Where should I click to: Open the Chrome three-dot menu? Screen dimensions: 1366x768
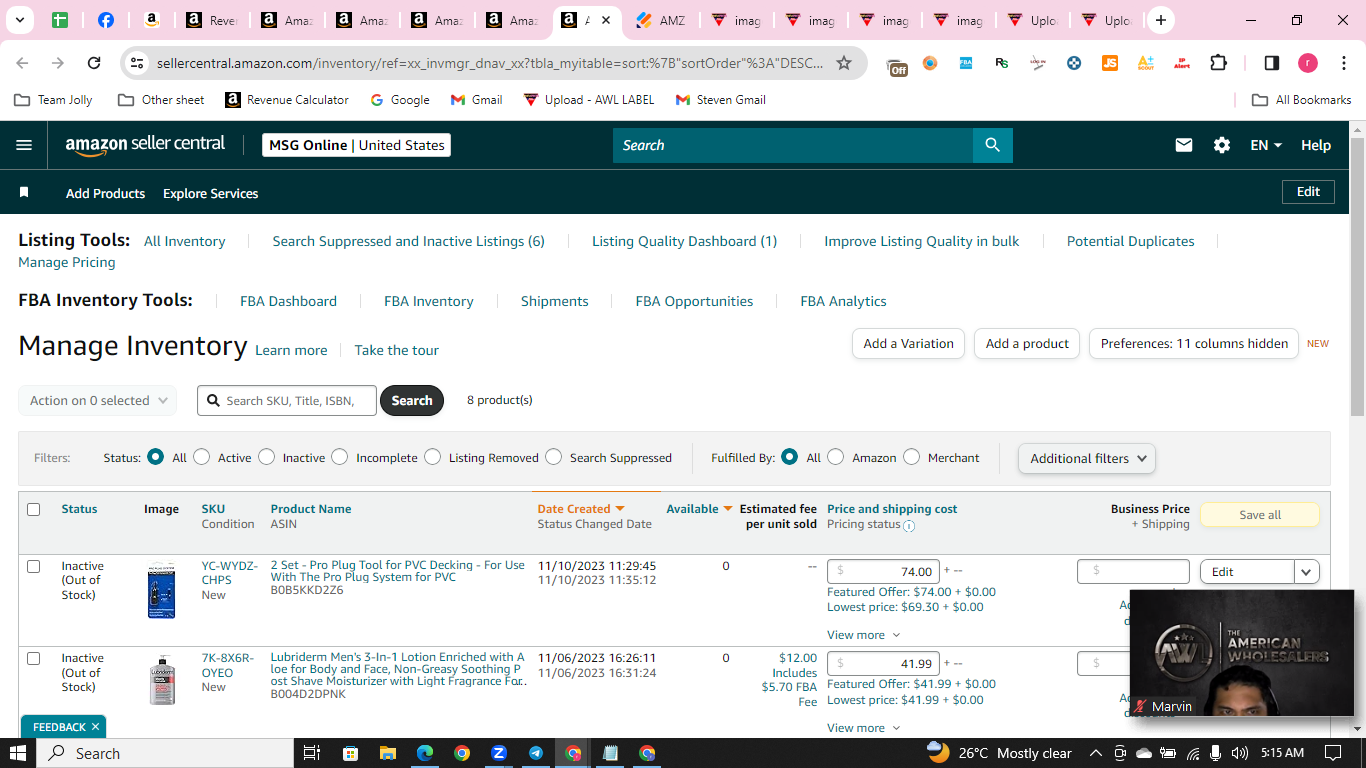(1342, 63)
